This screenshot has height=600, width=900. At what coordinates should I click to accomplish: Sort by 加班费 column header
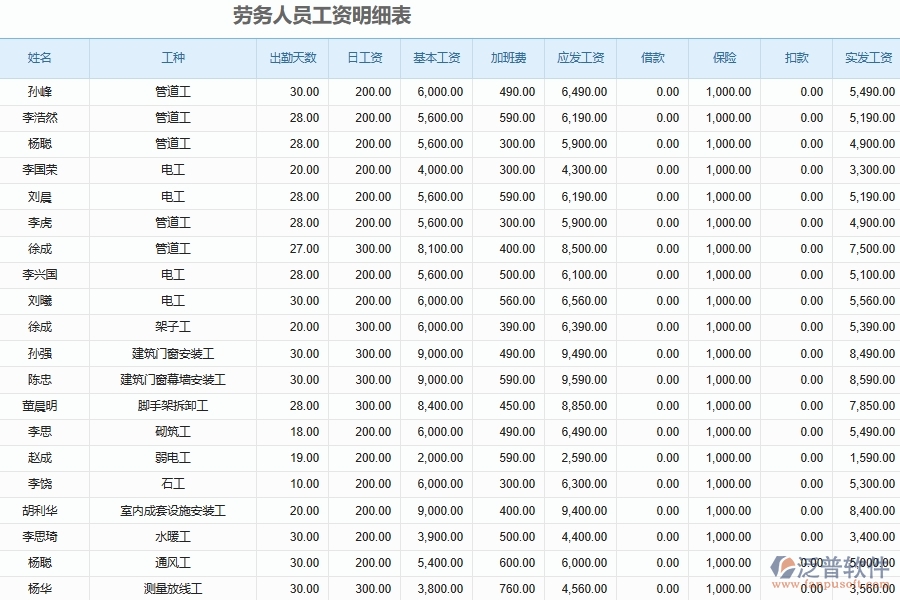505,58
